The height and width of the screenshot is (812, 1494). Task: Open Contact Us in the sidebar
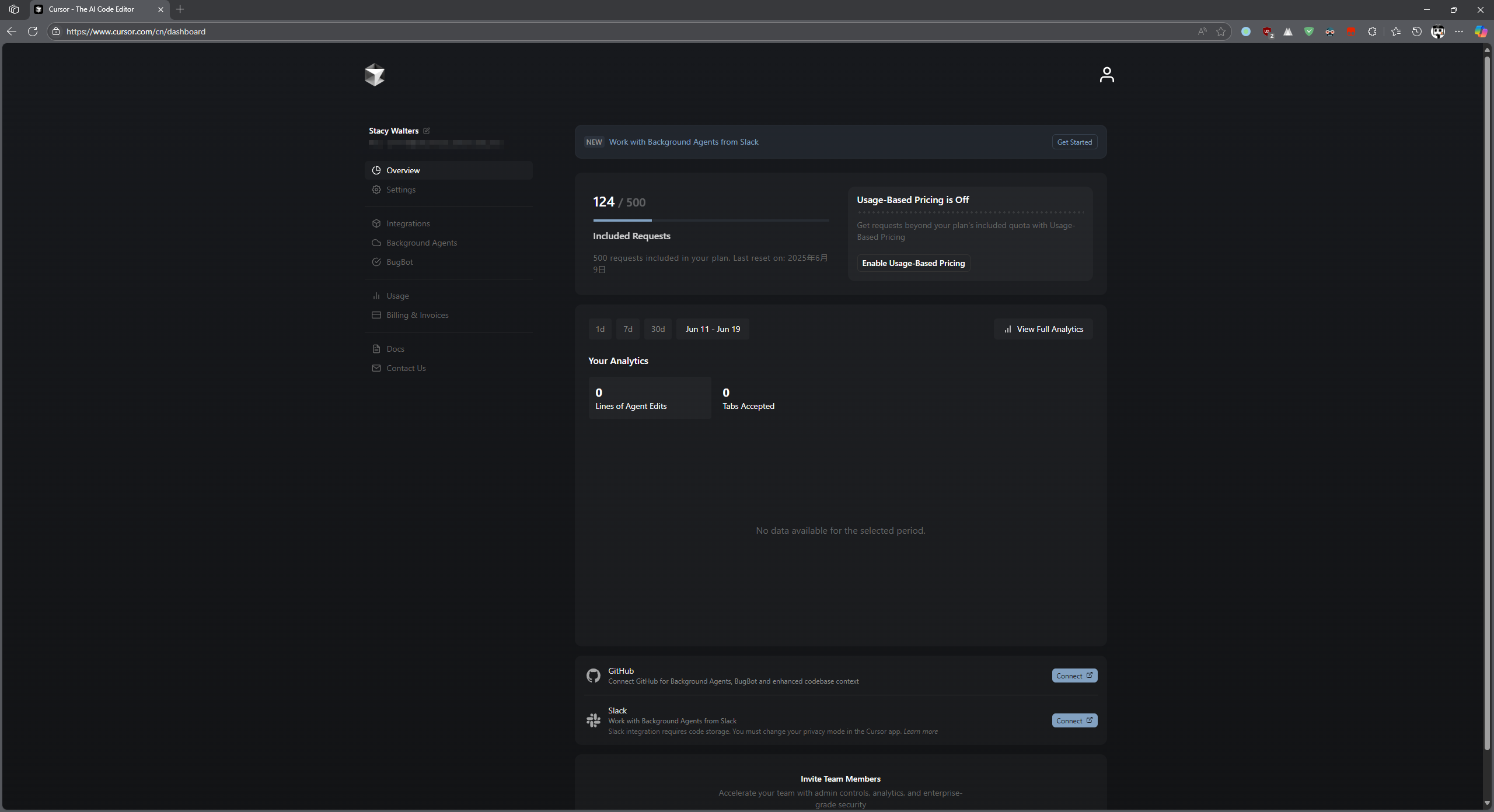[448, 368]
